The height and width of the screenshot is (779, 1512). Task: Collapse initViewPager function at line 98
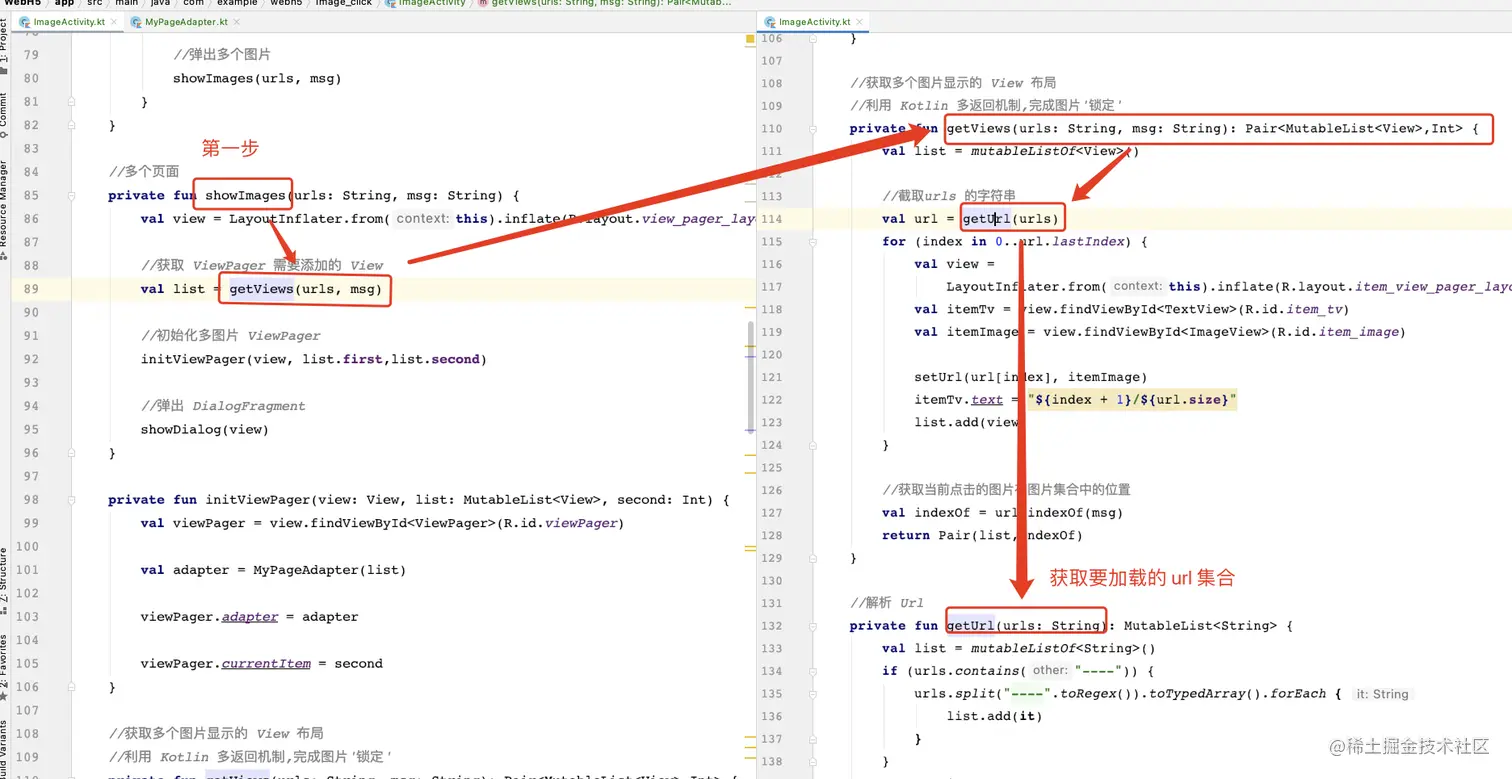[x=72, y=499]
